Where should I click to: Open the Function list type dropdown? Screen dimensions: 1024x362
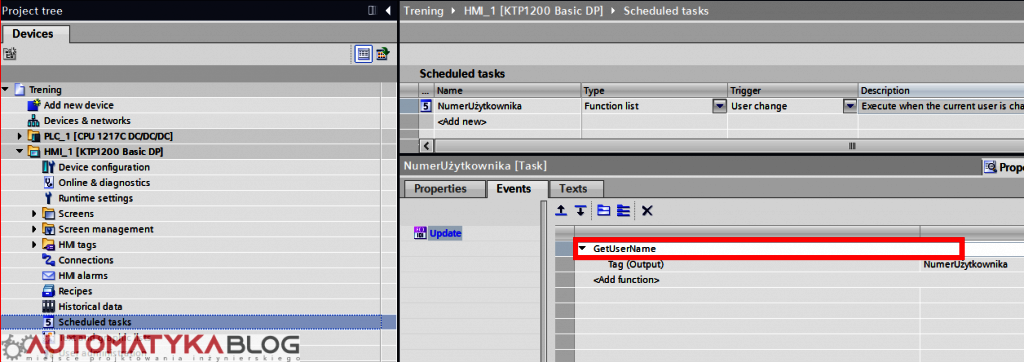click(719, 106)
